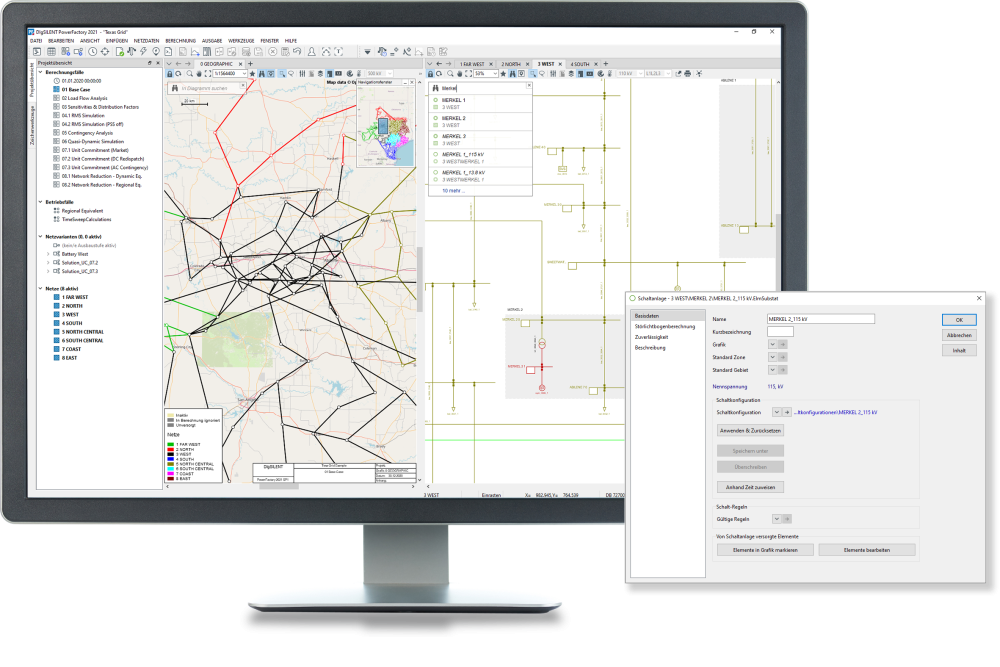This screenshot has height=667, width=1000.
Task: Switch to the 1 FAR WEST diagram tab
Action: pyautogui.click(x=473, y=64)
